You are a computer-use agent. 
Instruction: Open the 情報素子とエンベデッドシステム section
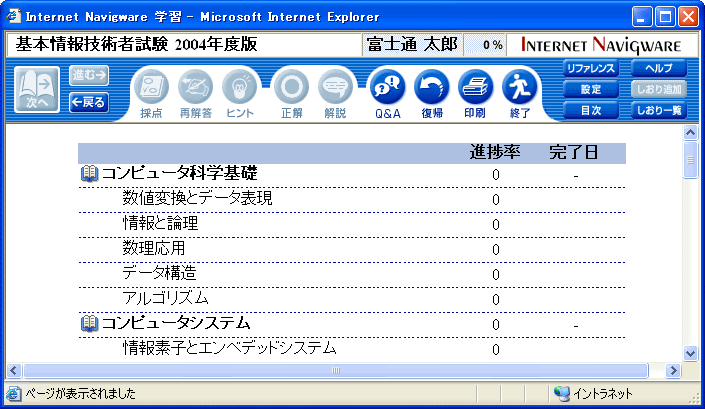click(x=230, y=348)
